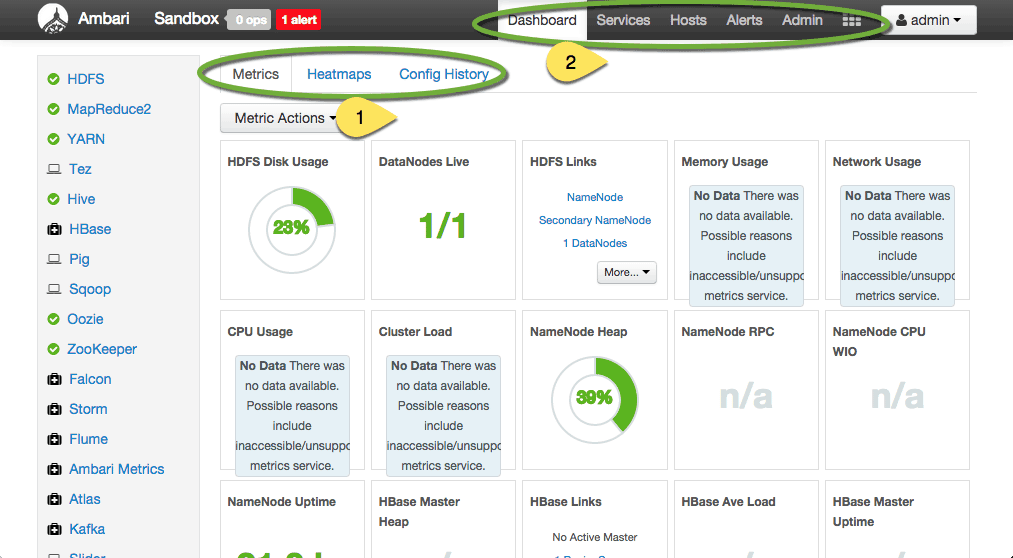
Task: Select the Metrics tab
Action: coord(256,74)
